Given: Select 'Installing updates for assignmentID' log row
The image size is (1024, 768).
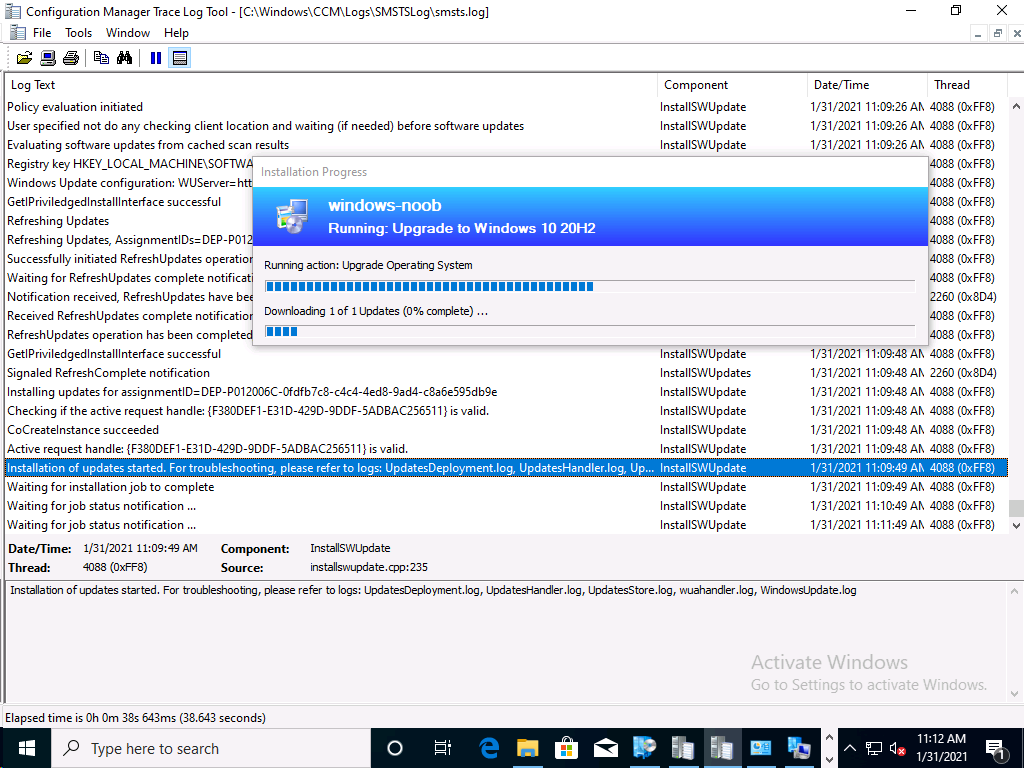Looking at the screenshot, I should point(506,392).
